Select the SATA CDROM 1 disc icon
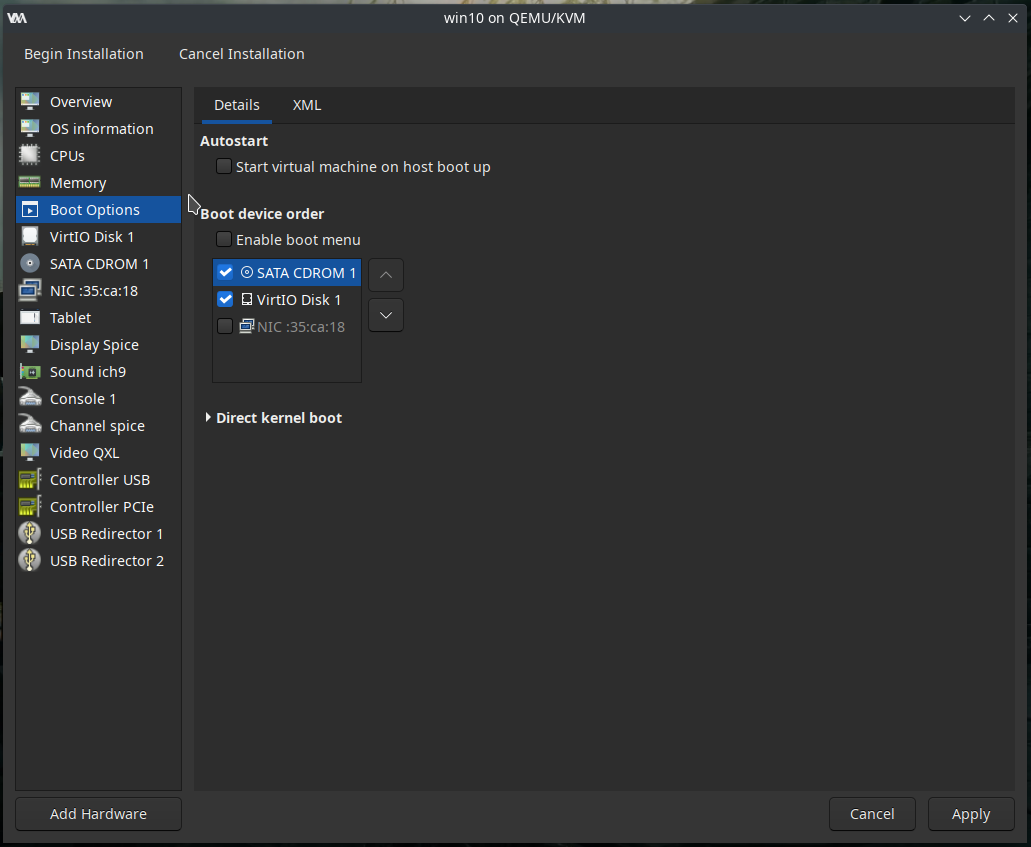The image size is (1031, 847). (x=30, y=264)
